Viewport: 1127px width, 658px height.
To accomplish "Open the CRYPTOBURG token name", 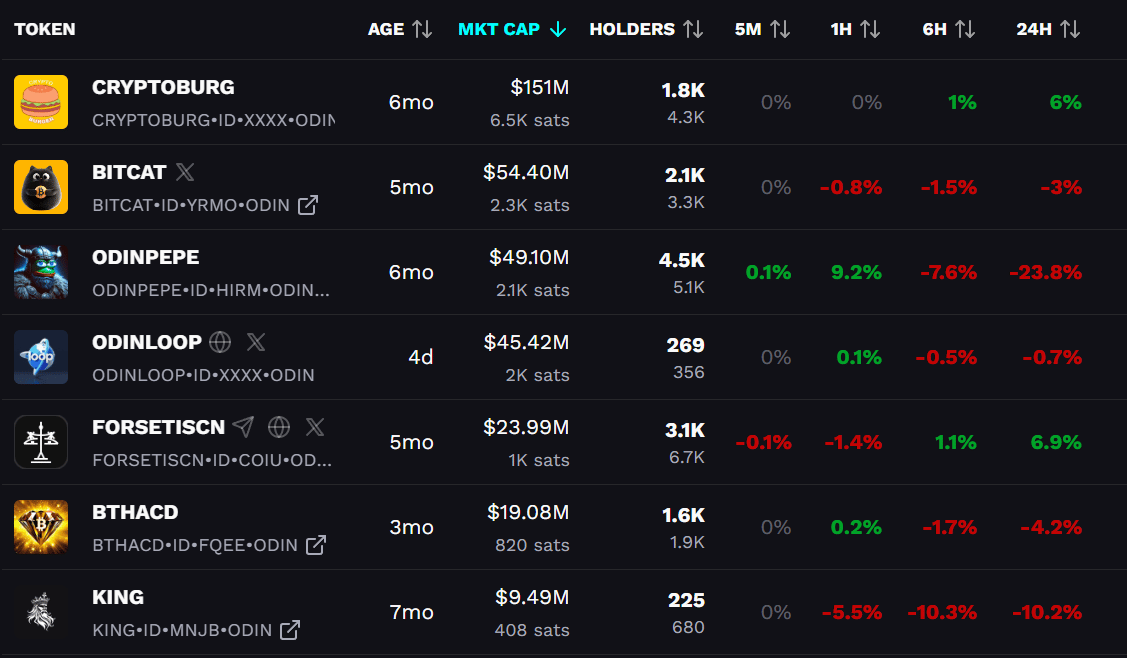I will click(163, 87).
